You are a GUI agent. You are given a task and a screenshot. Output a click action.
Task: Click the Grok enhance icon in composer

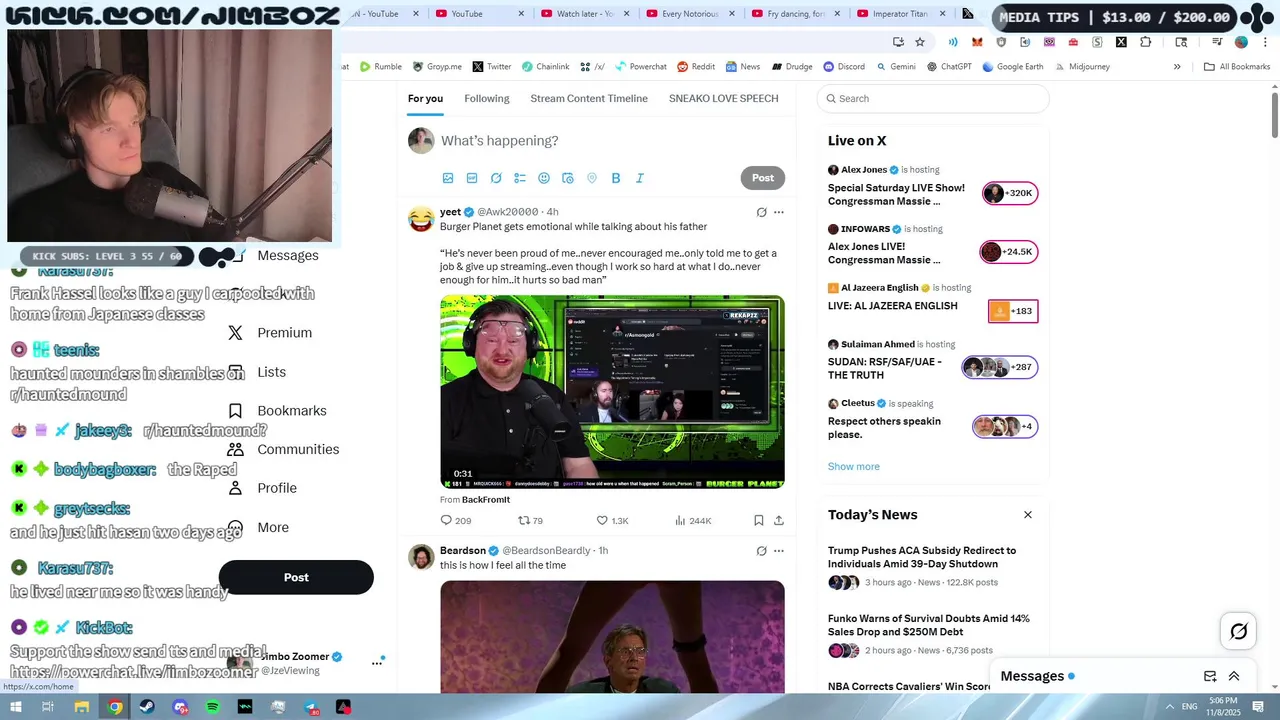[x=496, y=178]
